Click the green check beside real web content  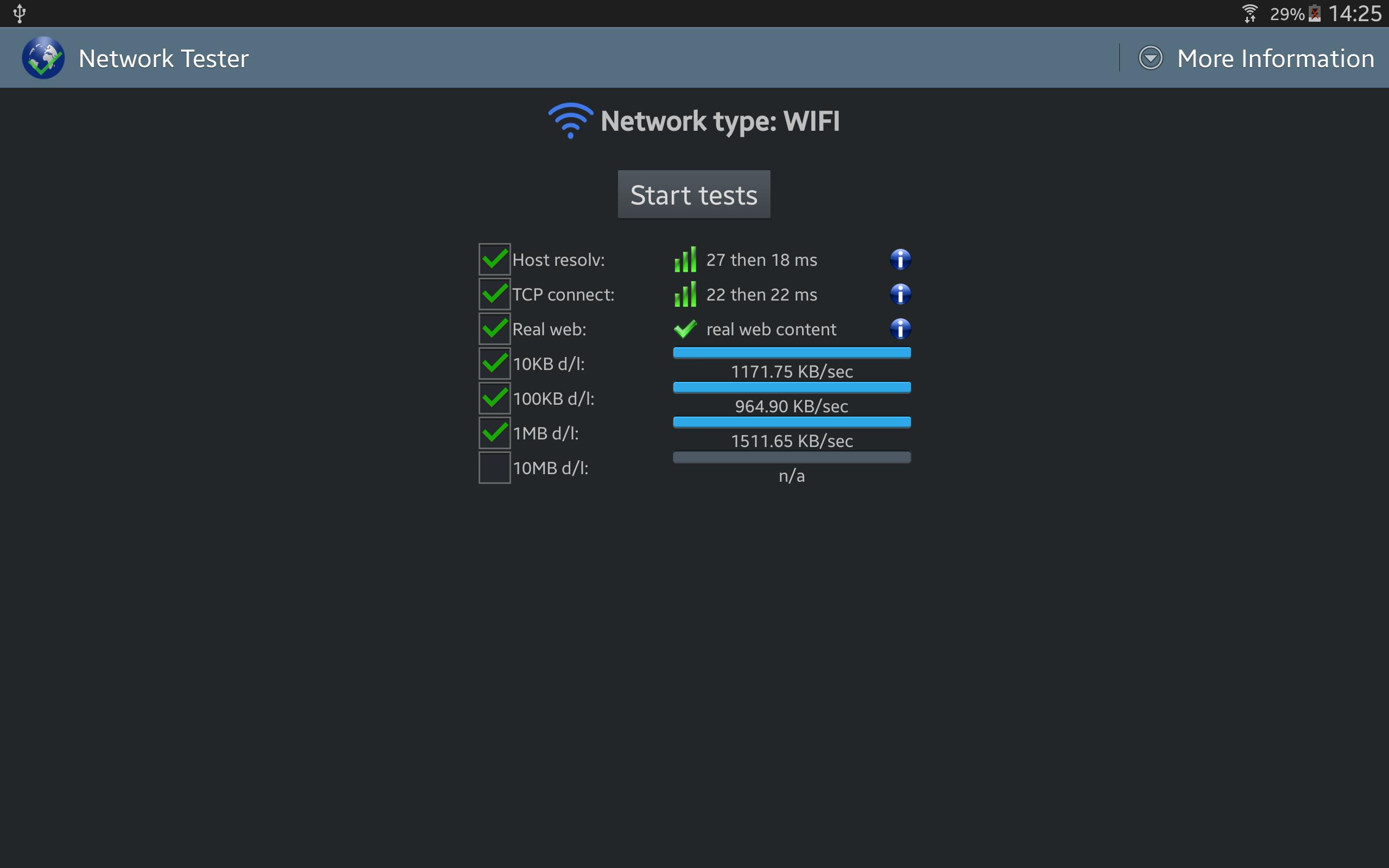point(685,329)
